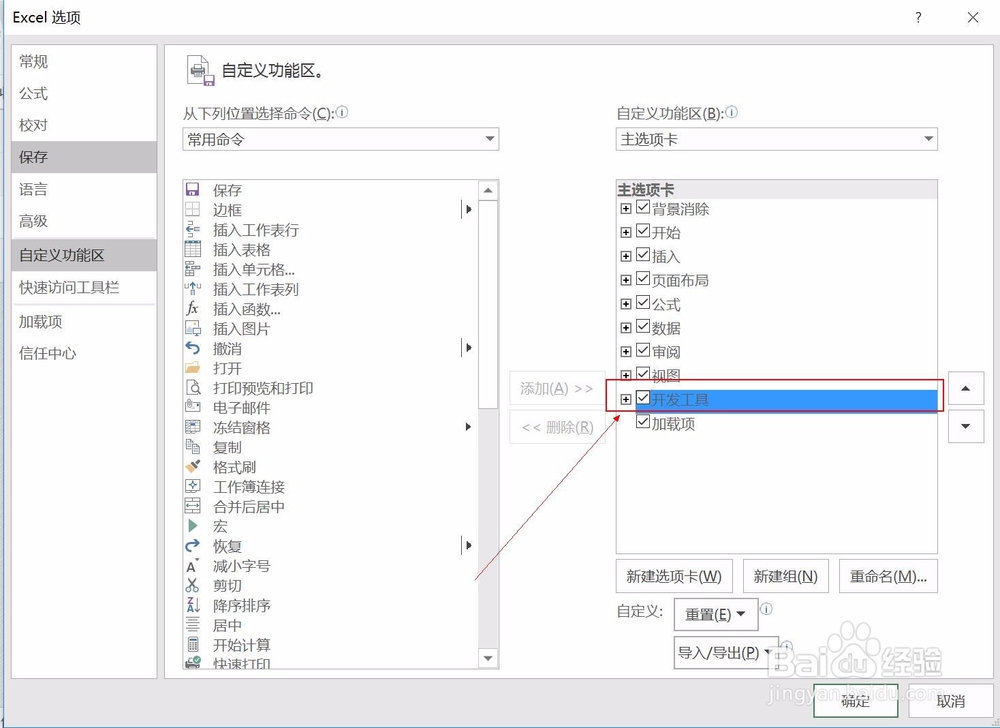Click the Freeze Panes icon

[x=193, y=426]
